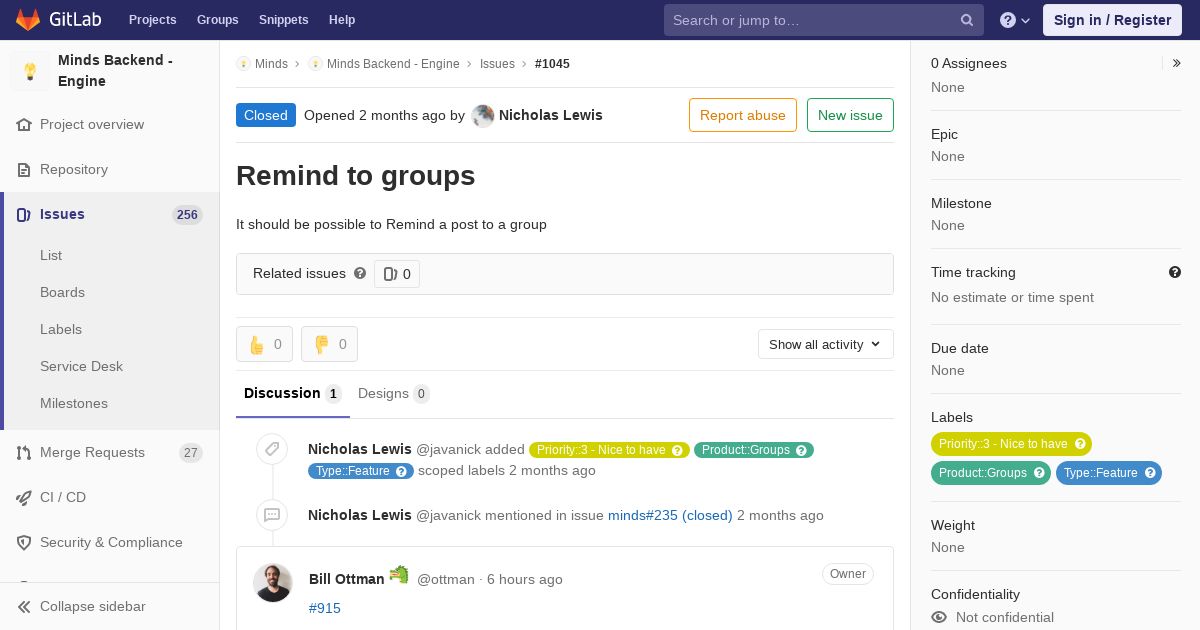Click the Repository file icon
This screenshot has width=1200, height=630.
(x=24, y=170)
